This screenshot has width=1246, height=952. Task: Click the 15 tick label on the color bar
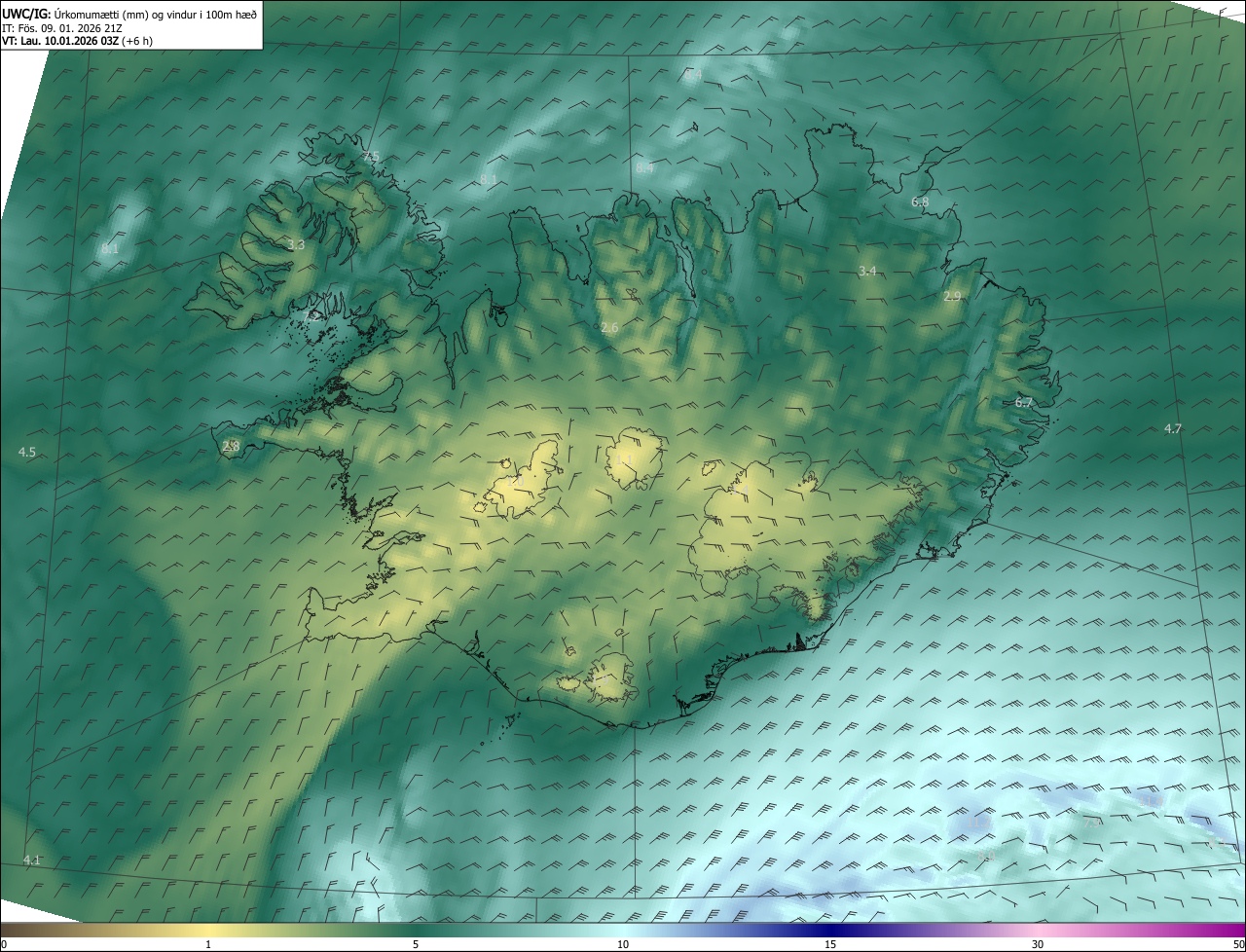[x=830, y=944]
